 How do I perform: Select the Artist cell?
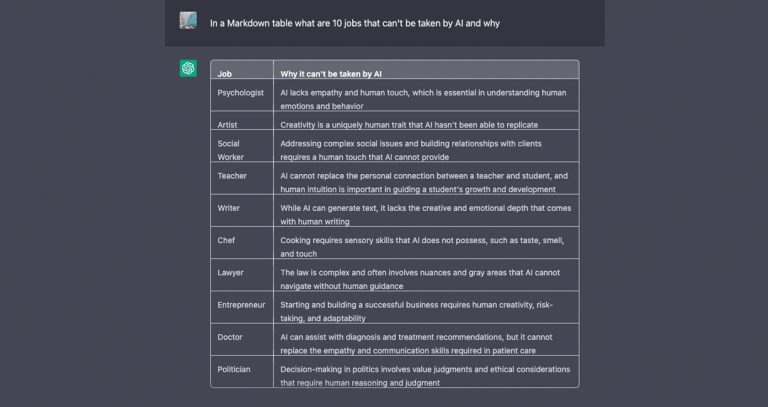pos(228,124)
